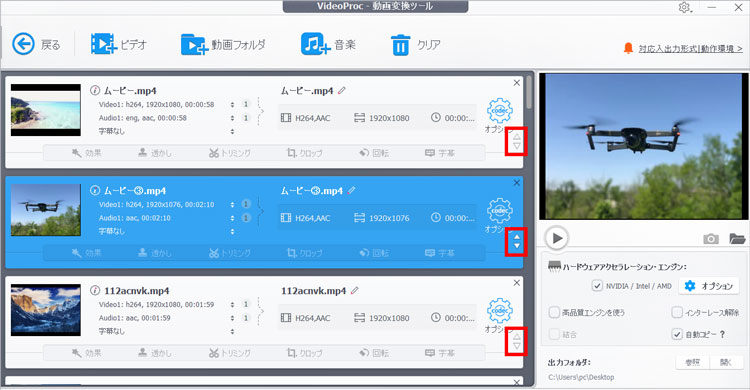Browse output folder with 参照 button
Image resolution: width=750 pixels, height=390 pixels.
tap(693, 362)
